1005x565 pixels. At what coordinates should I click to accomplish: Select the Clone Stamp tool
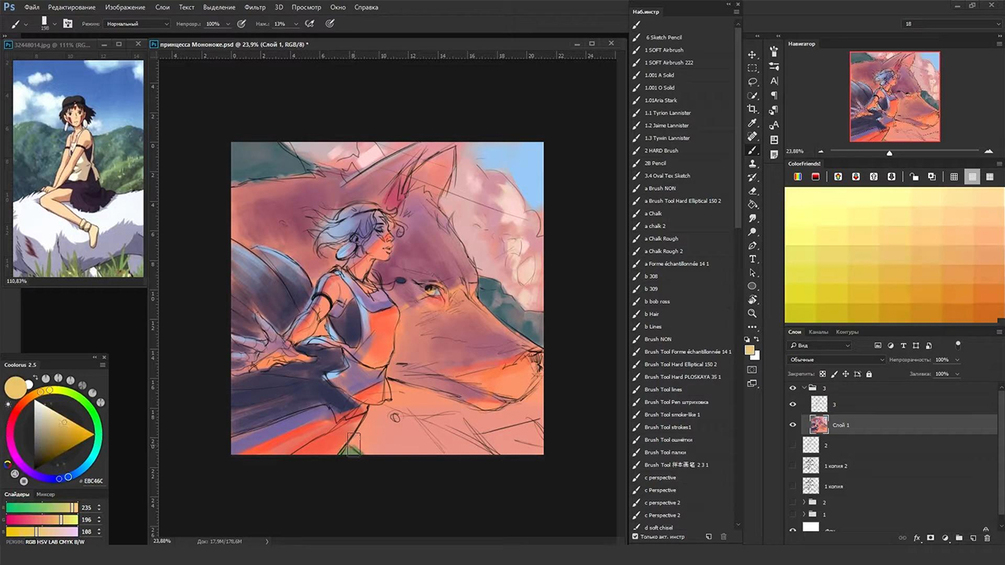(x=752, y=163)
